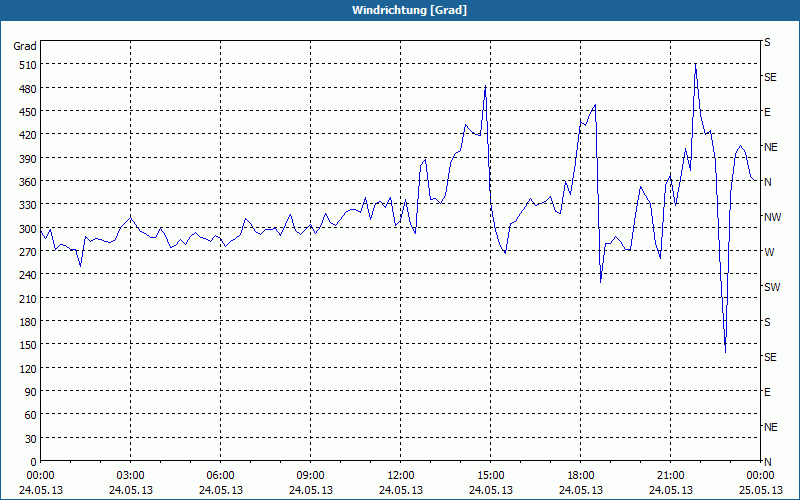Click the 420 y-axis tick label

[x=29, y=135]
